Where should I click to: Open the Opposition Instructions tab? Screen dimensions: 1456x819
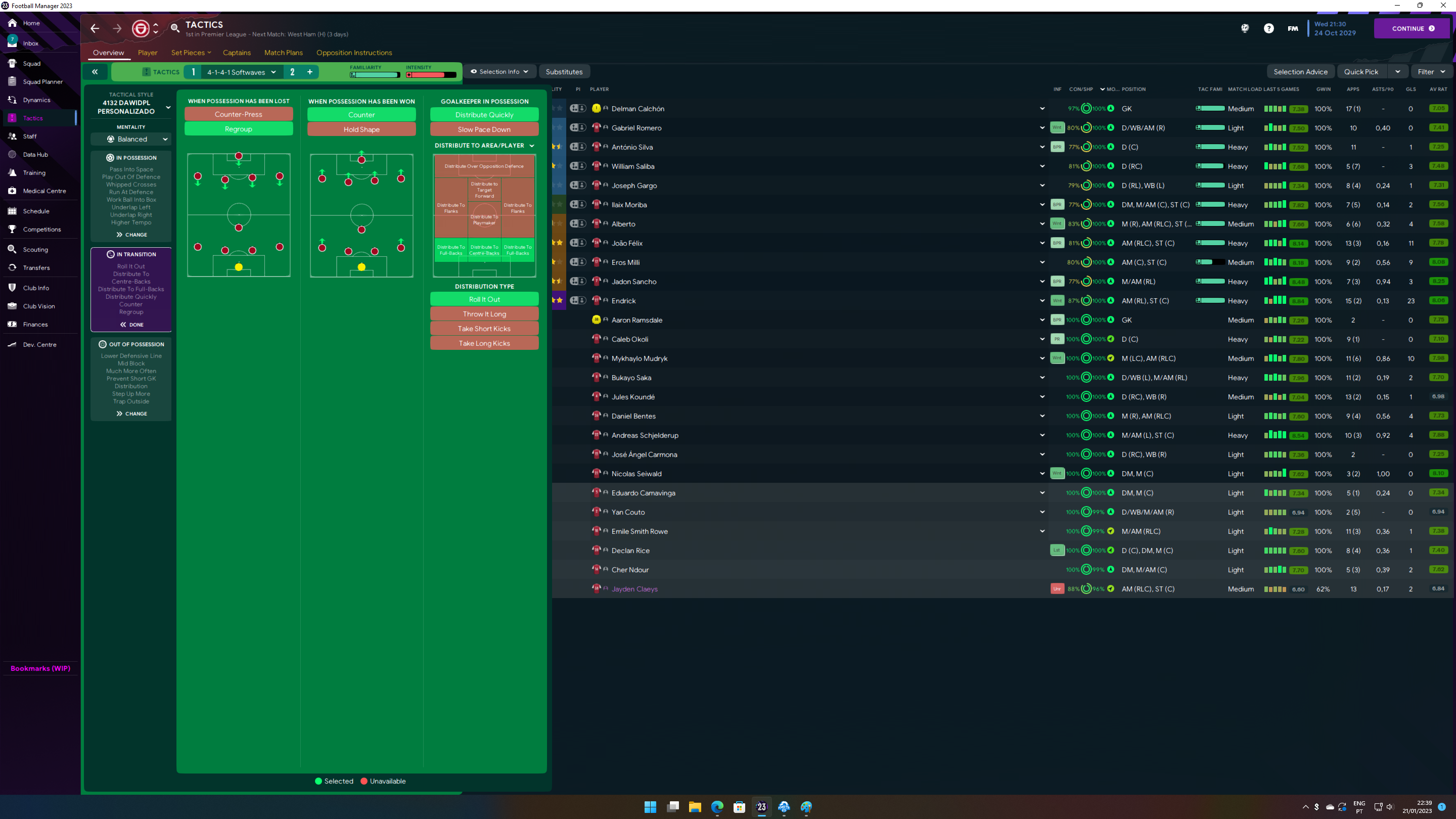(x=354, y=53)
